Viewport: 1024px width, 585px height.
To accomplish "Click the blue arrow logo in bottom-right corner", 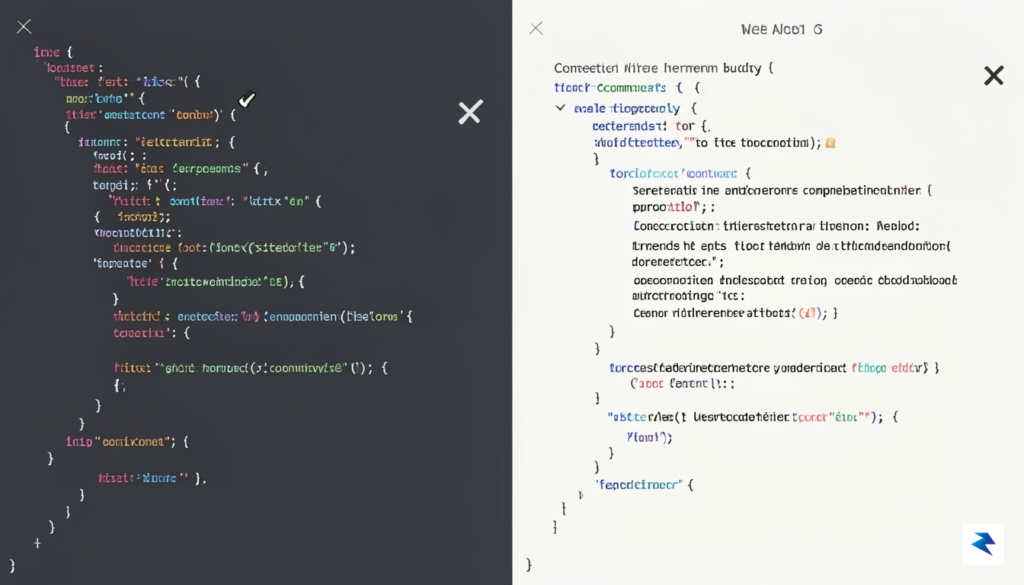I will click(x=983, y=543).
